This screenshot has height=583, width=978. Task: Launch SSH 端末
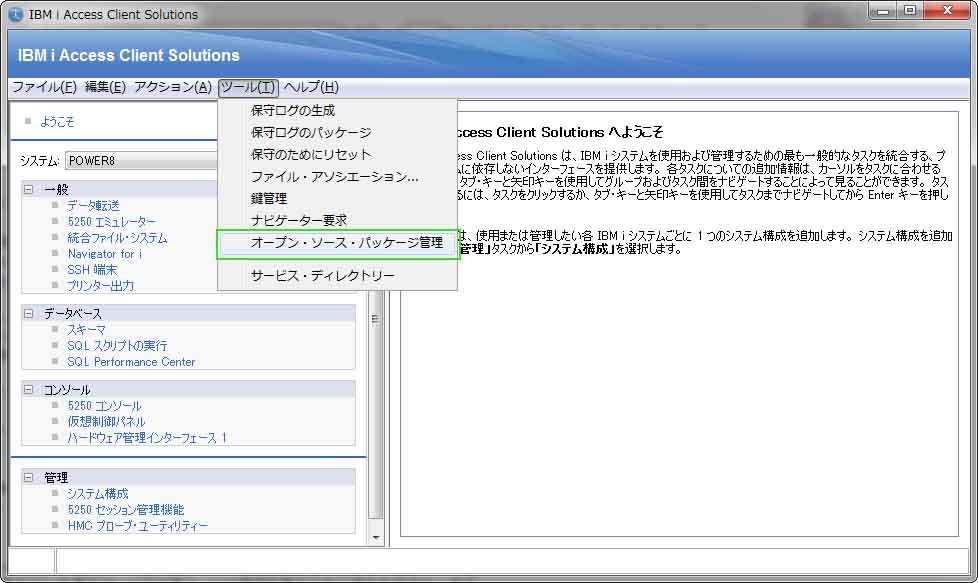(x=92, y=270)
